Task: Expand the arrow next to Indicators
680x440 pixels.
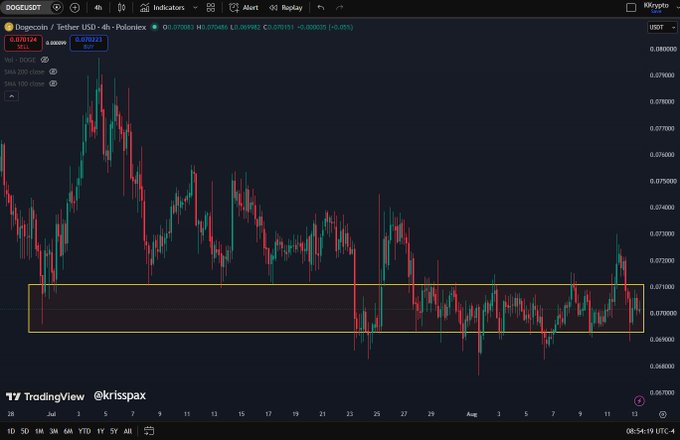Action: point(195,7)
